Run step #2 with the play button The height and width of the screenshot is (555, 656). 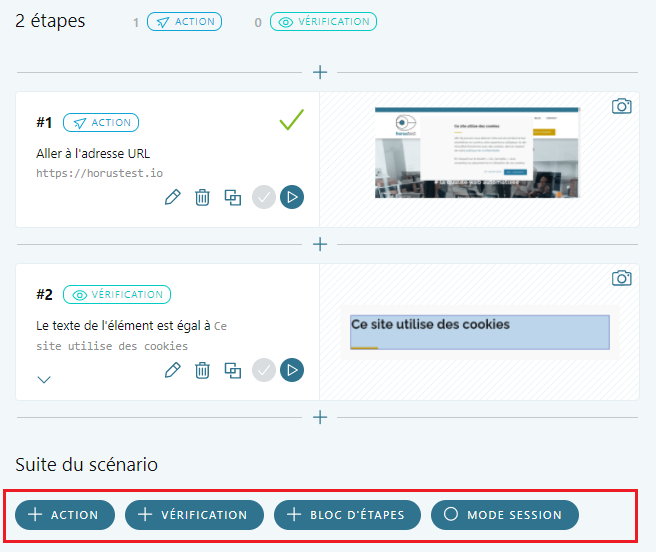[x=292, y=370]
